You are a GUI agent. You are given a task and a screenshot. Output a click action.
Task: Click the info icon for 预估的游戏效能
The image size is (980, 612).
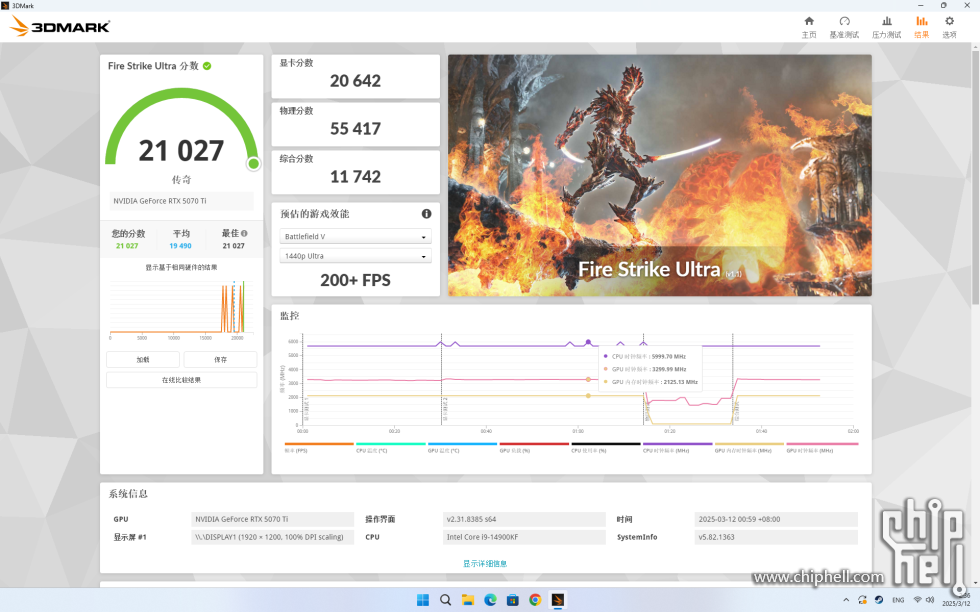pos(426,214)
